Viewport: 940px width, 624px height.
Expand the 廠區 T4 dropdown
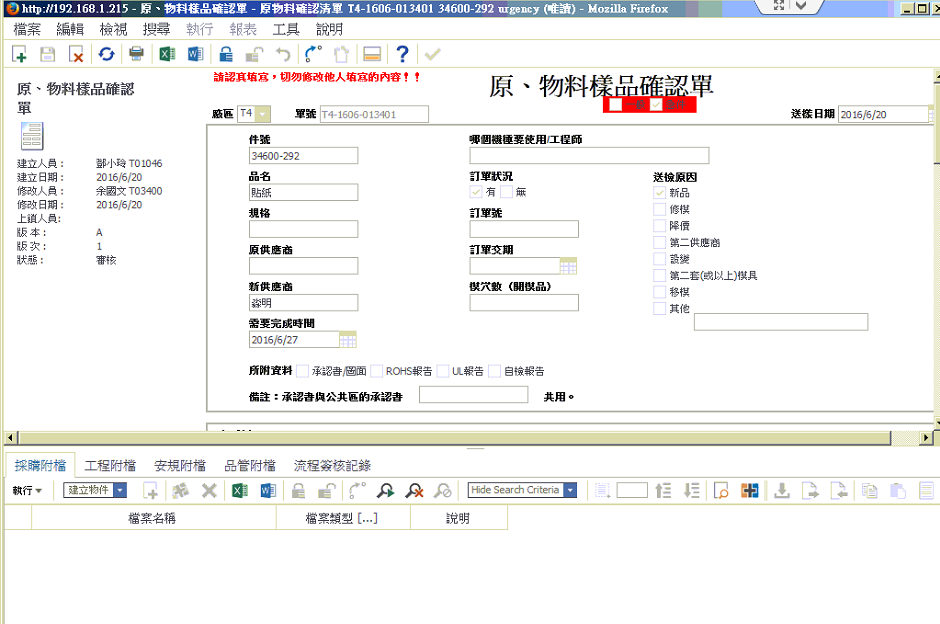(x=263, y=114)
